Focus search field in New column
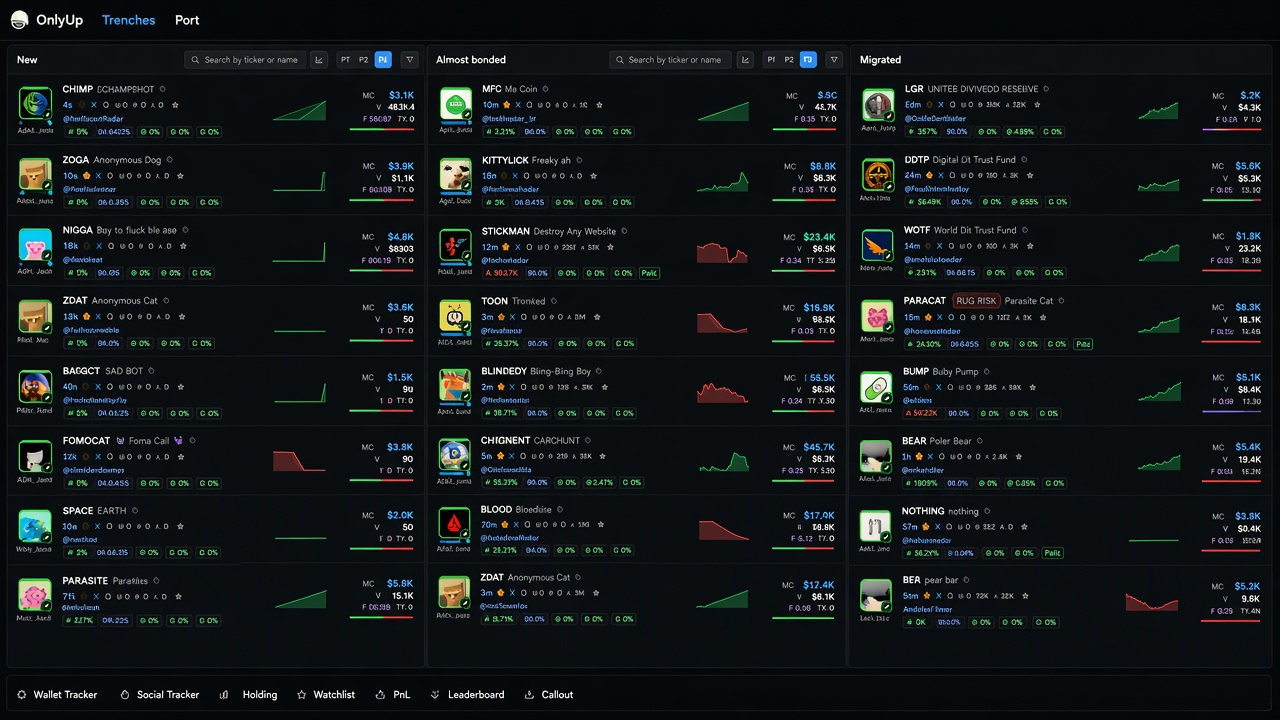 tap(245, 60)
